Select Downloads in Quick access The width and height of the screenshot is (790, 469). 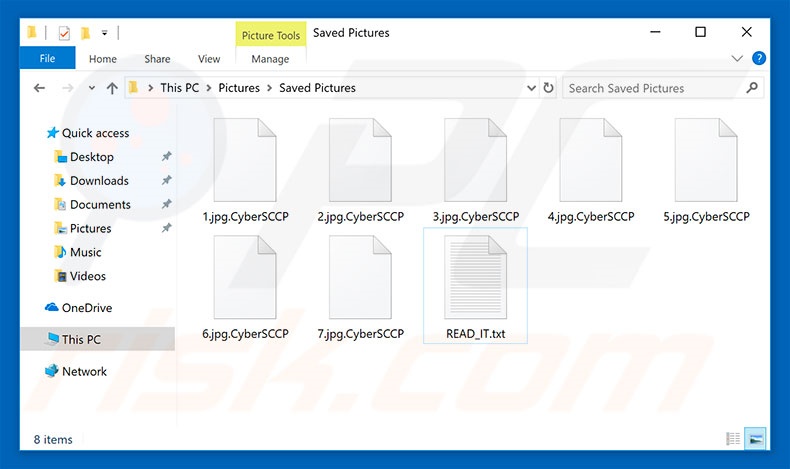(x=99, y=181)
